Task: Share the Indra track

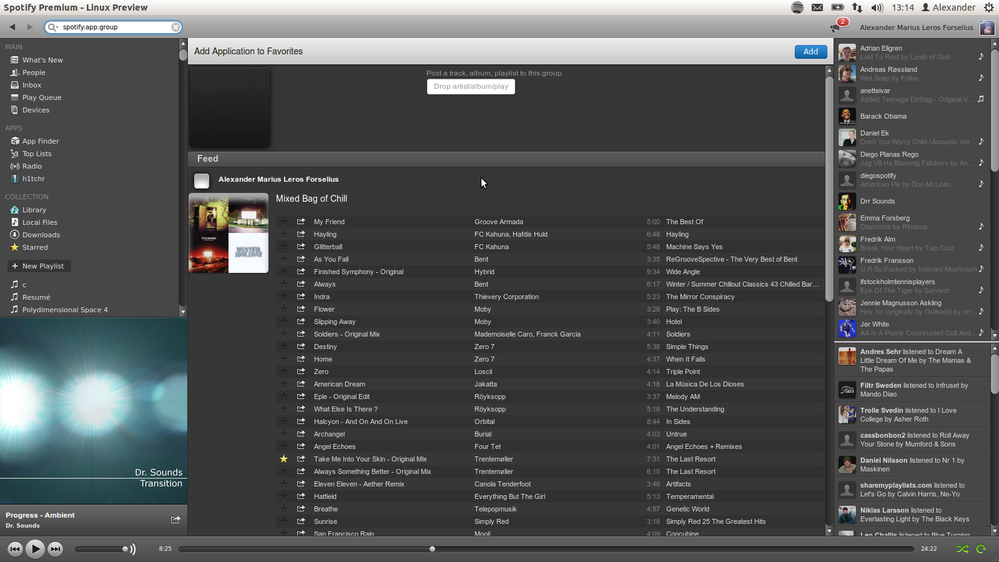Action: pos(301,296)
